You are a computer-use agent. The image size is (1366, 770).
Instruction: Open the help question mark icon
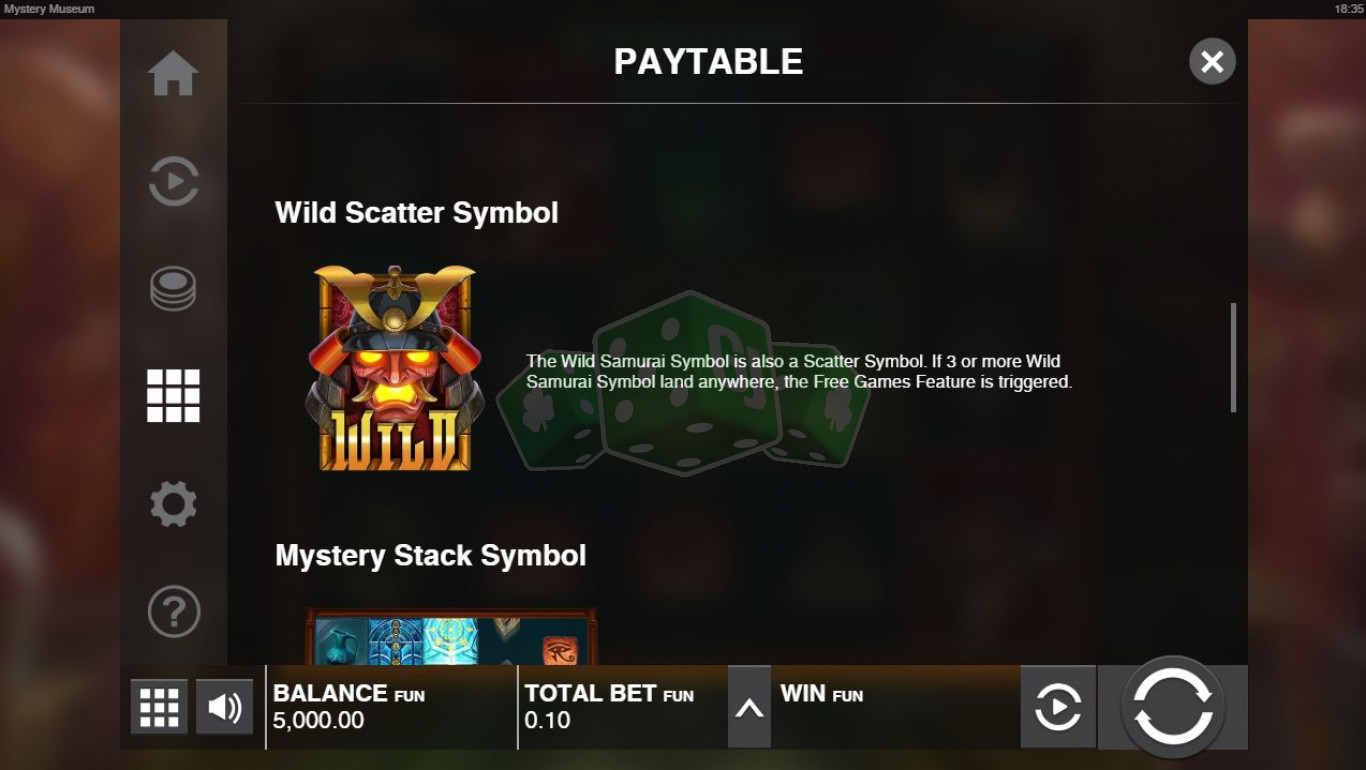tap(173, 611)
